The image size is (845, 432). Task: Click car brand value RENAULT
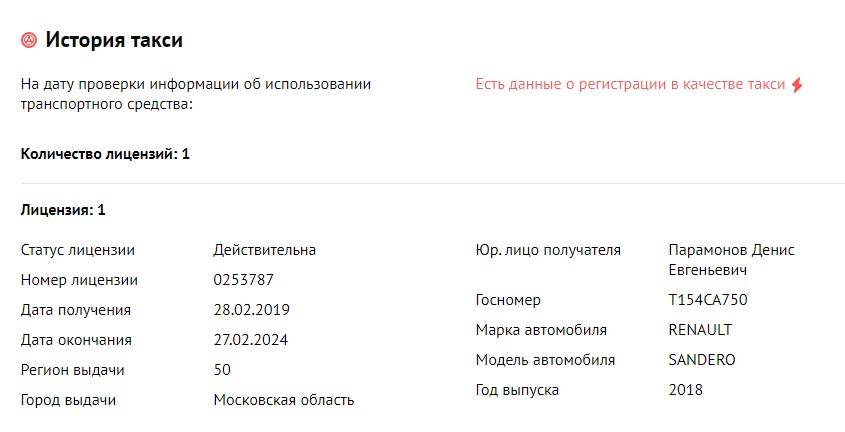(700, 330)
